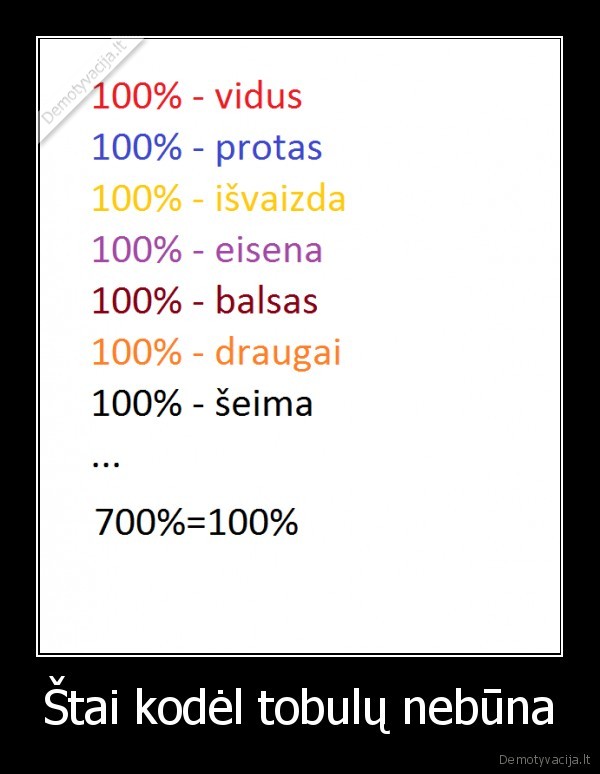Click the word 'protas' in blue
600x774 pixels.
coord(269,149)
